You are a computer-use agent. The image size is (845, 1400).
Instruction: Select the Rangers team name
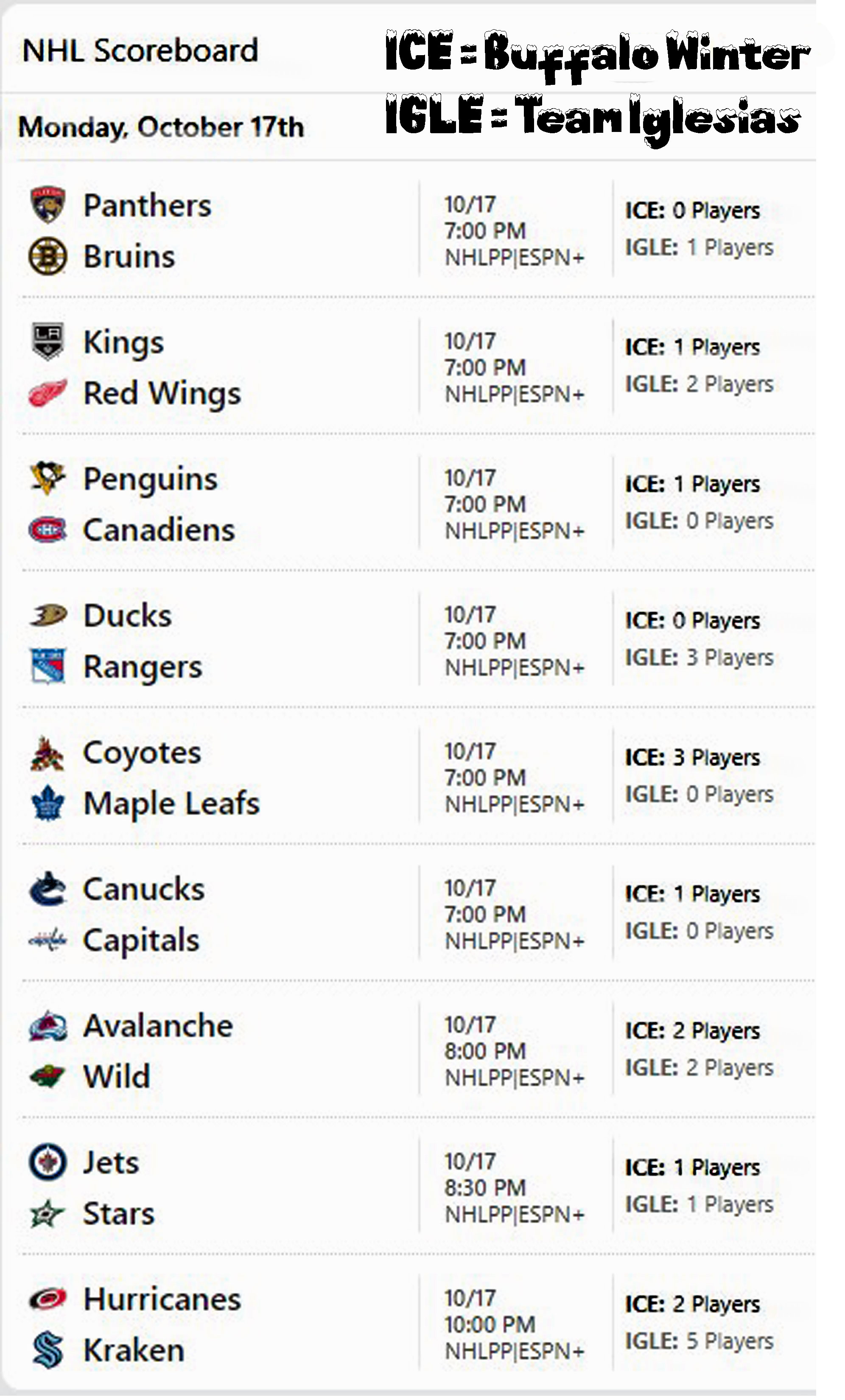(143, 667)
